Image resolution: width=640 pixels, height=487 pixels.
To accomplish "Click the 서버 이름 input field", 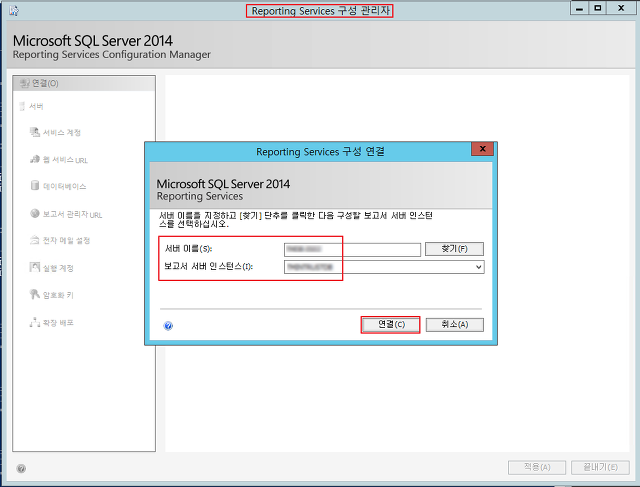I will tap(352, 249).
